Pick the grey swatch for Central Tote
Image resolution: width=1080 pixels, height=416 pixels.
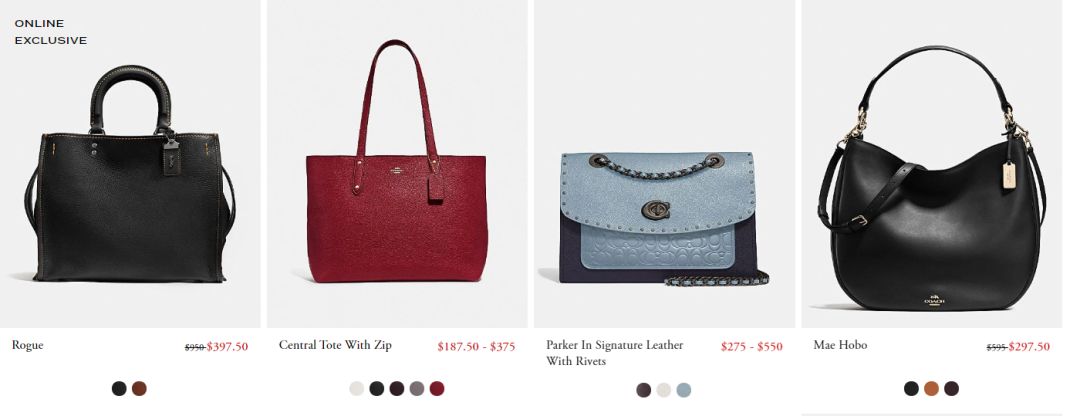(x=417, y=388)
